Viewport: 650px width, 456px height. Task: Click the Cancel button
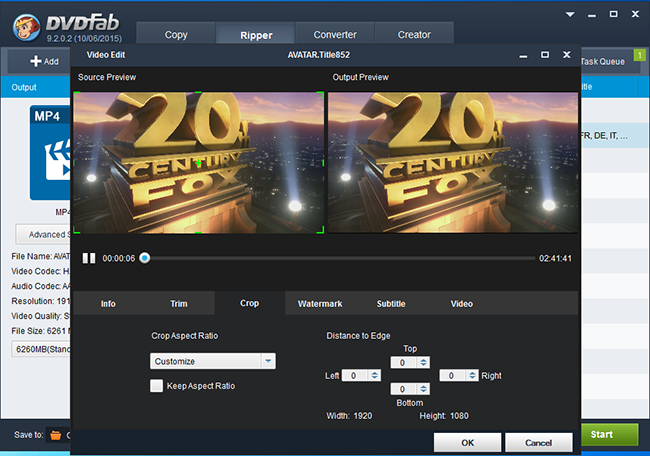(538, 442)
